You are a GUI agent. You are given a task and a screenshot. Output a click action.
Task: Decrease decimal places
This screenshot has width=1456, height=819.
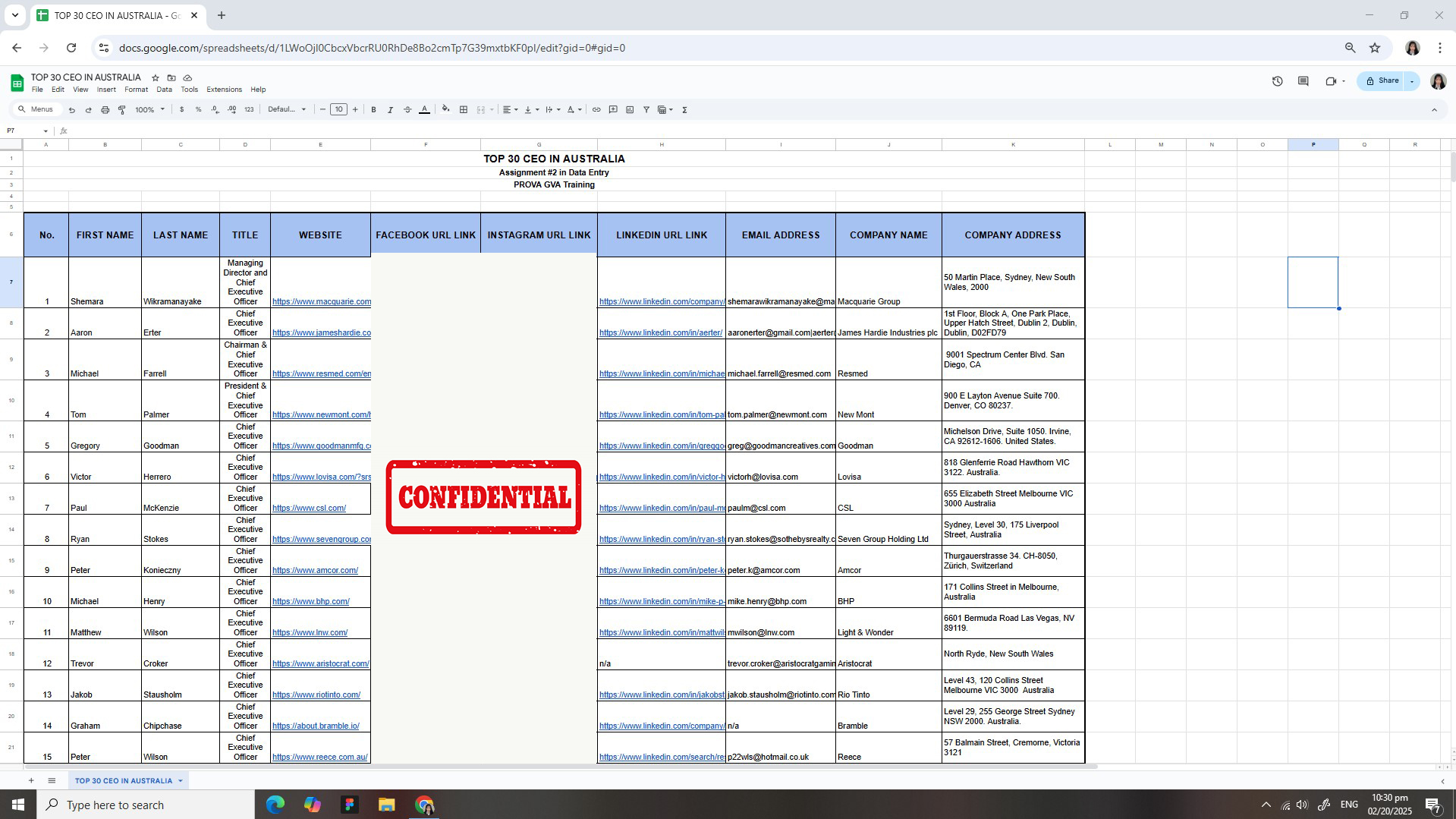[x=215, y=110]
